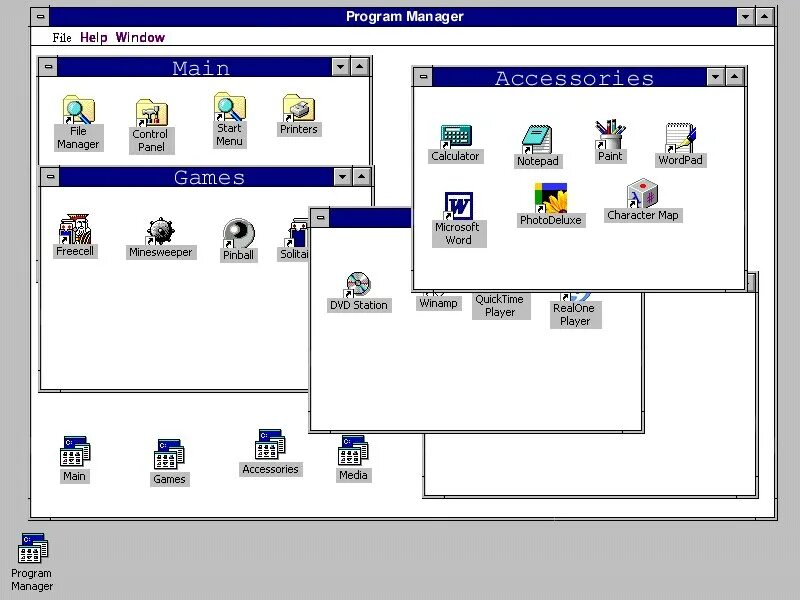Open the Control Panel icon
This screenshot has height=600, width=800.
tap(151, 127)
